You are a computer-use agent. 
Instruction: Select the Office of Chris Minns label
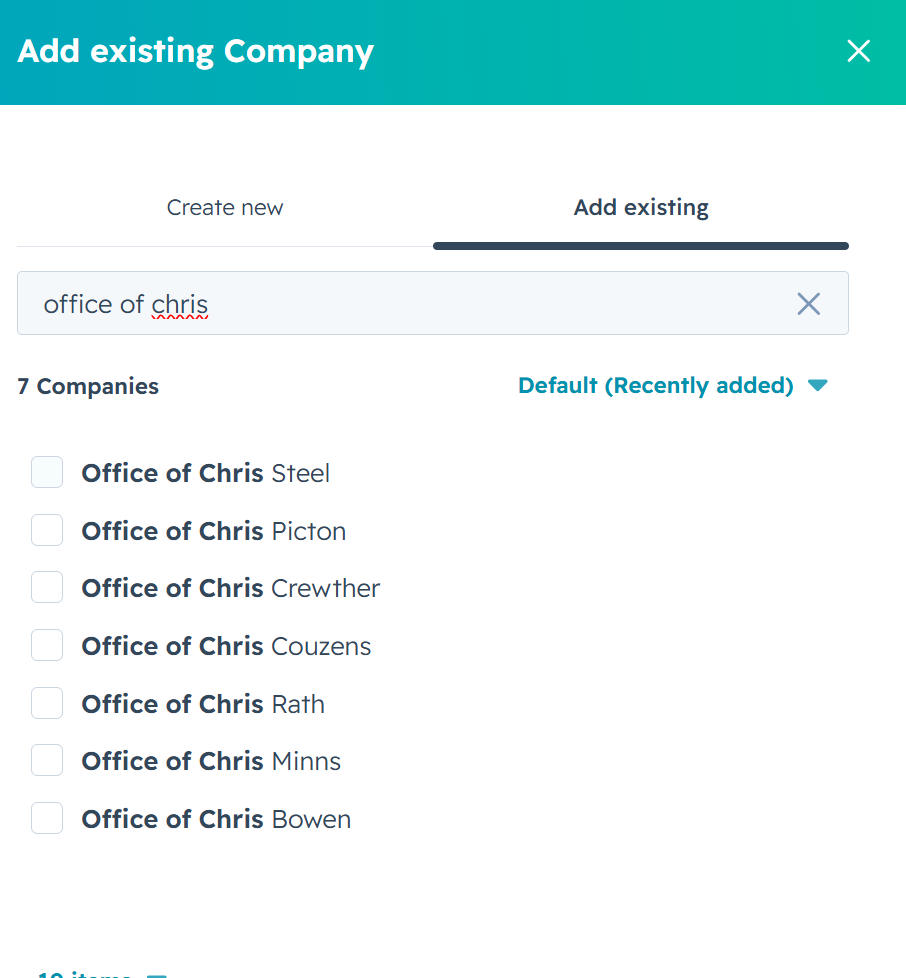[211, 762]
